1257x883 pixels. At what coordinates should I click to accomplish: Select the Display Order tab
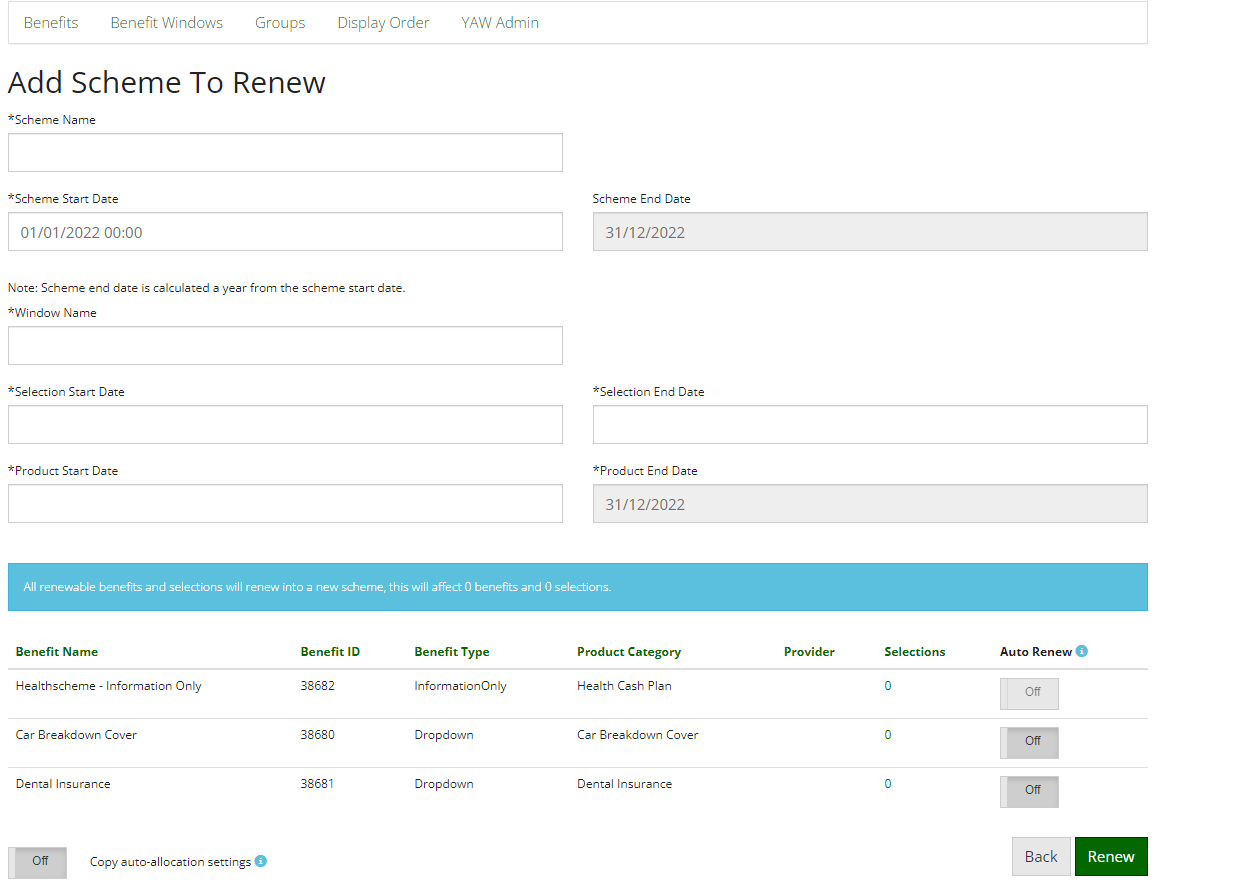pyautogui.click(x=383, y=22)
